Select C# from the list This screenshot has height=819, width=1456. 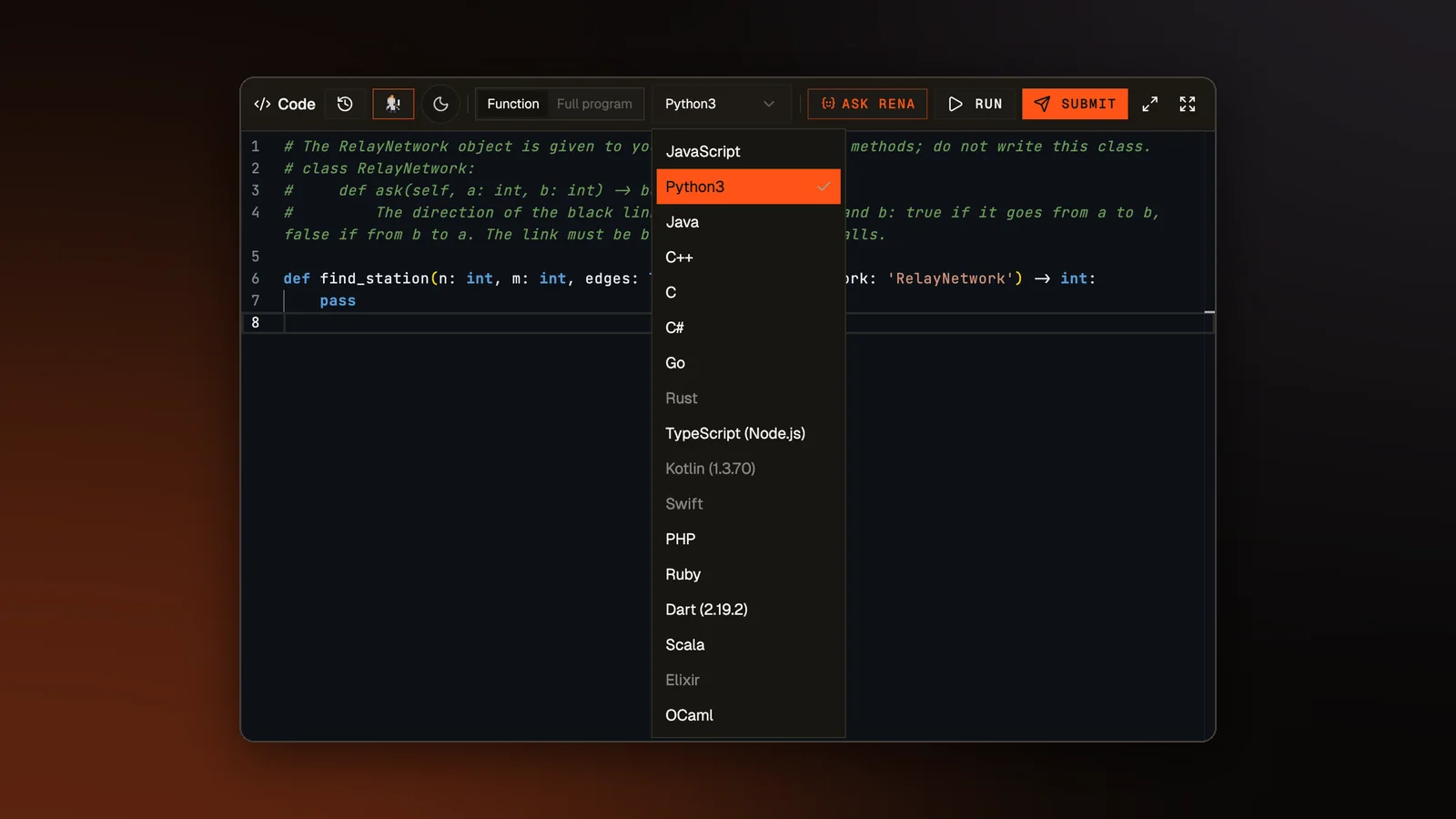point(748,328)
